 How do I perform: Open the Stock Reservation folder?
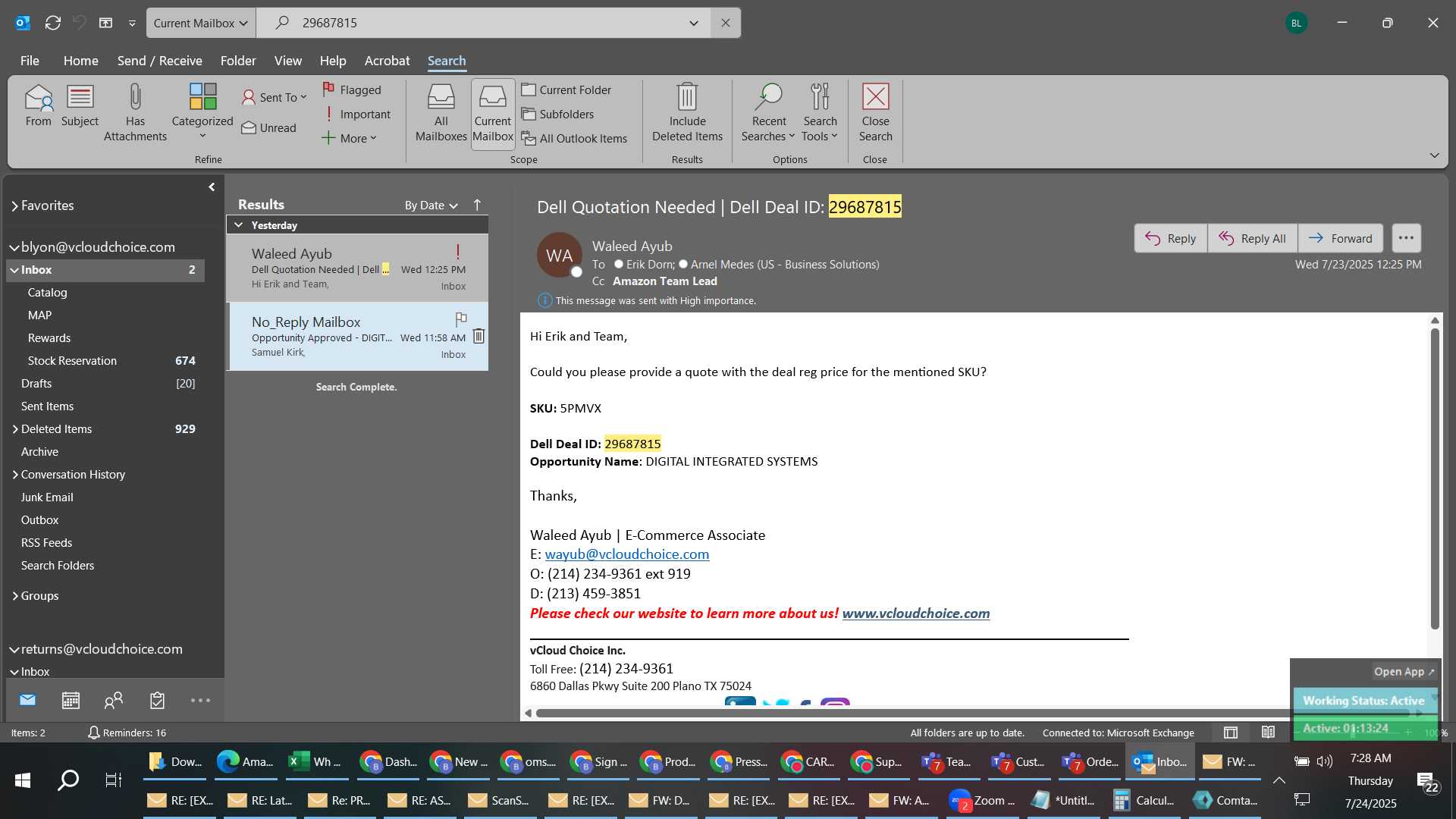(x=72, y=361)
